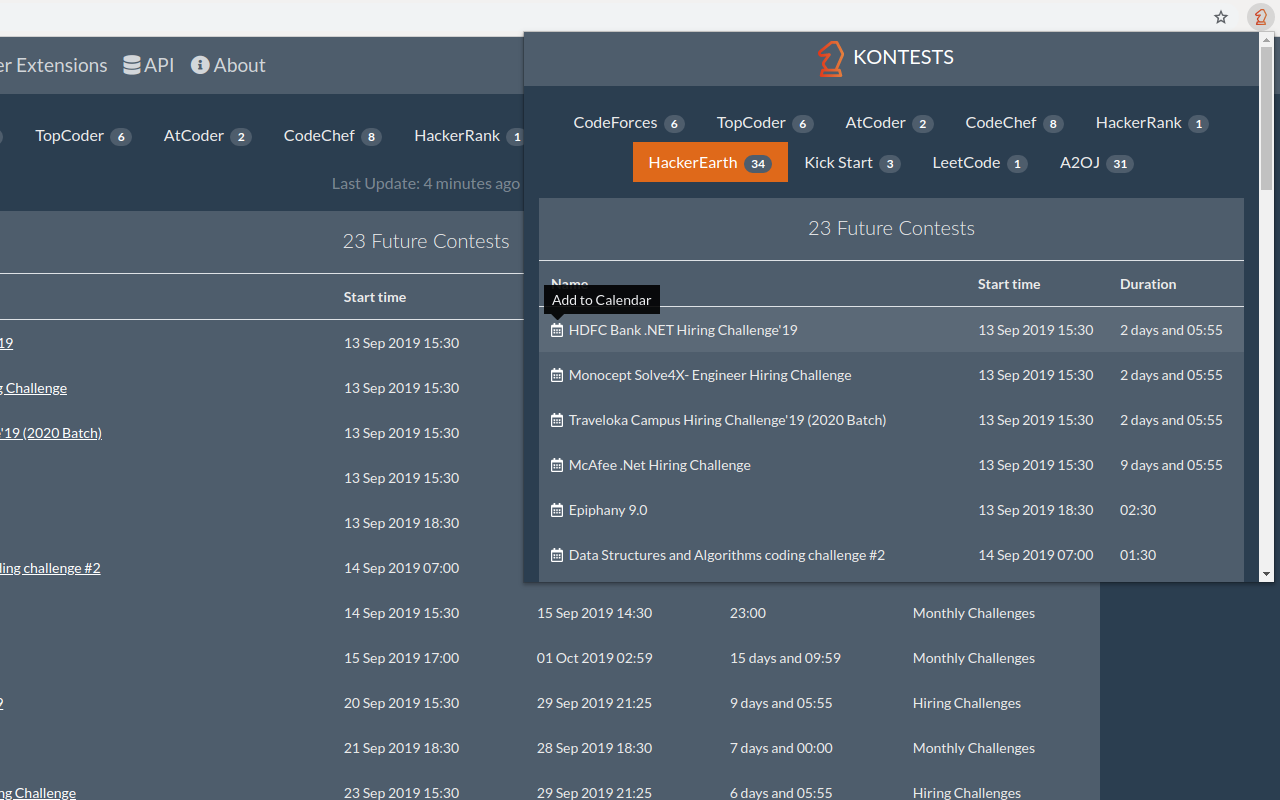The width and height of the screenshot is (1280, 800).
Task: Click '02:30' duration in Epiphany row
Action: point(1138,510)
